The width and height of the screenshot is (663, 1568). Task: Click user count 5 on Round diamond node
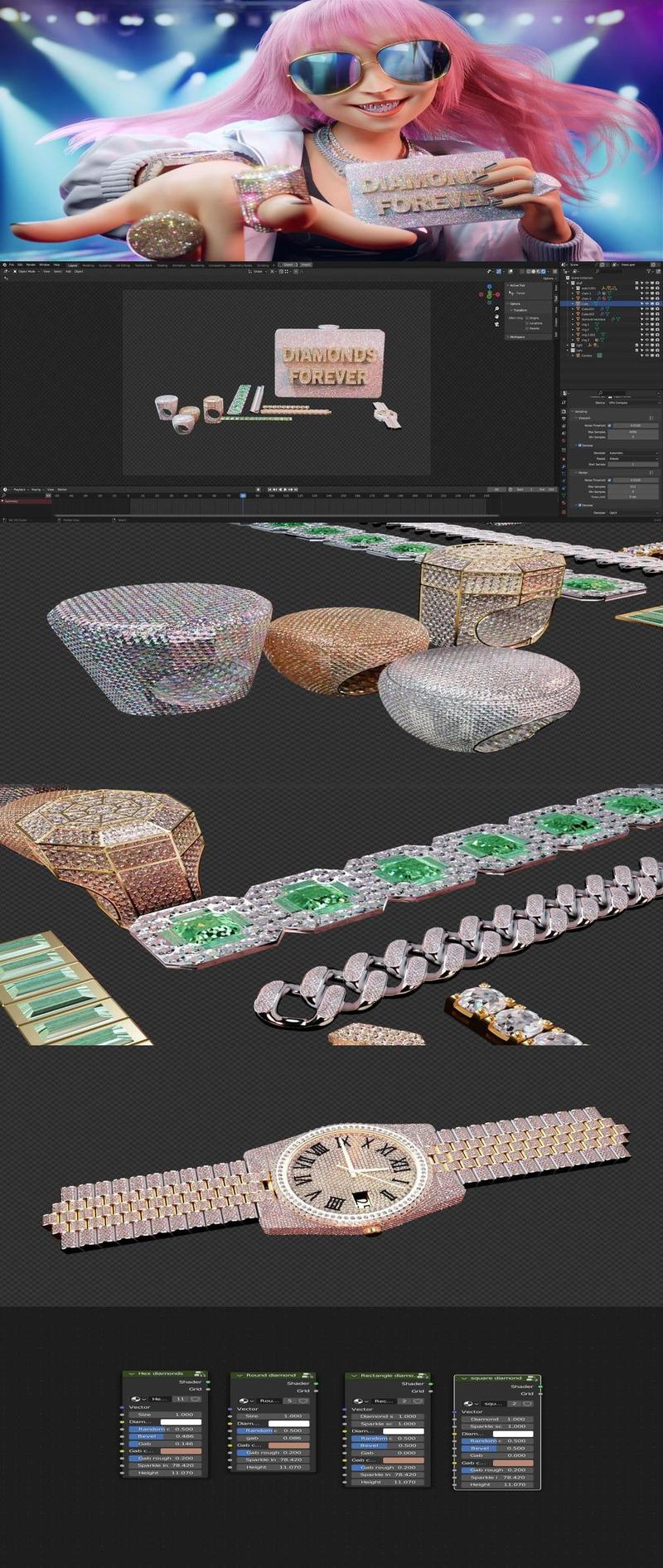click(290, 1401)
